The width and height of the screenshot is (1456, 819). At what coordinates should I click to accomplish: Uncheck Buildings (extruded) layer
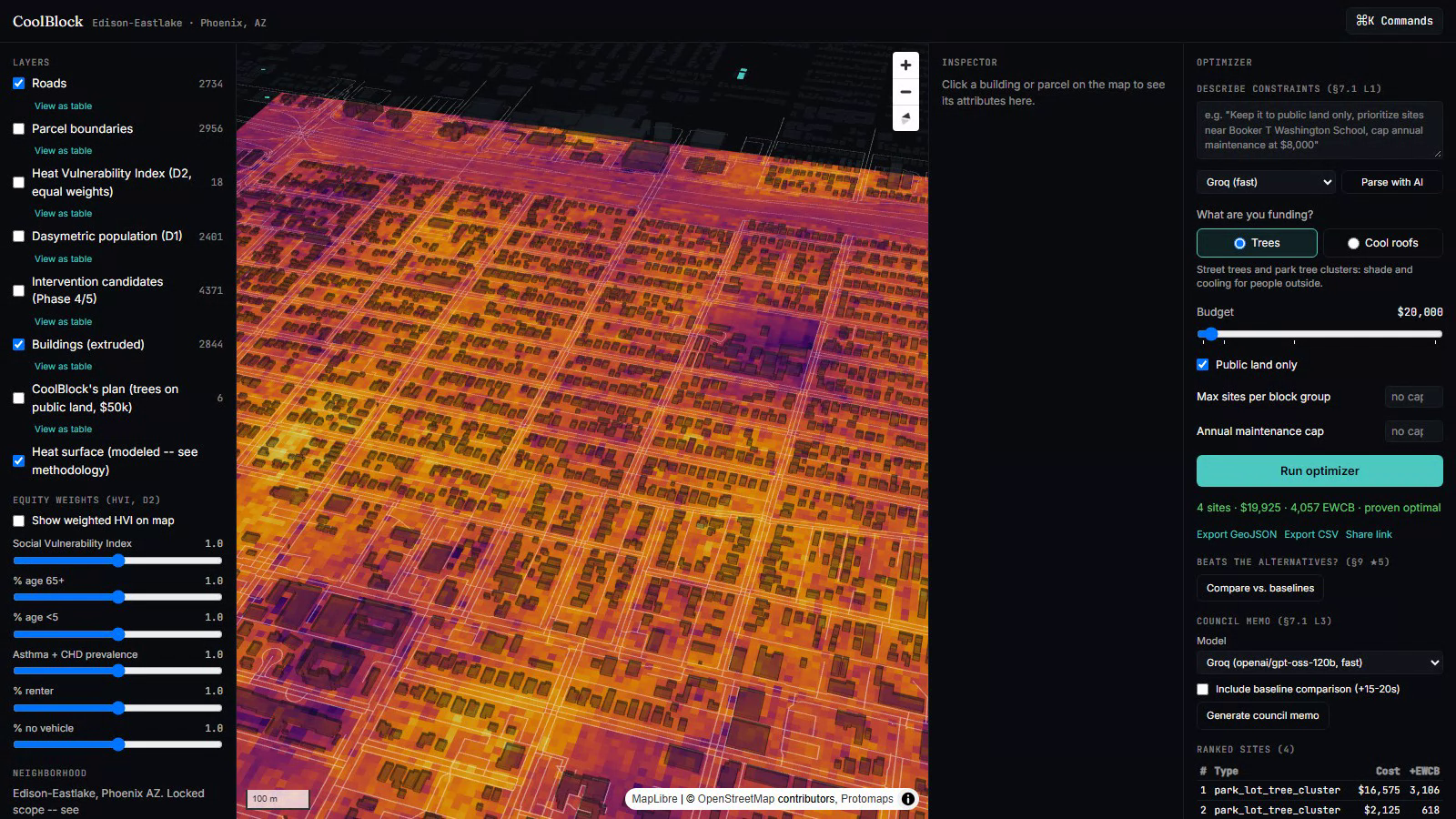click(x=18, y=344)
